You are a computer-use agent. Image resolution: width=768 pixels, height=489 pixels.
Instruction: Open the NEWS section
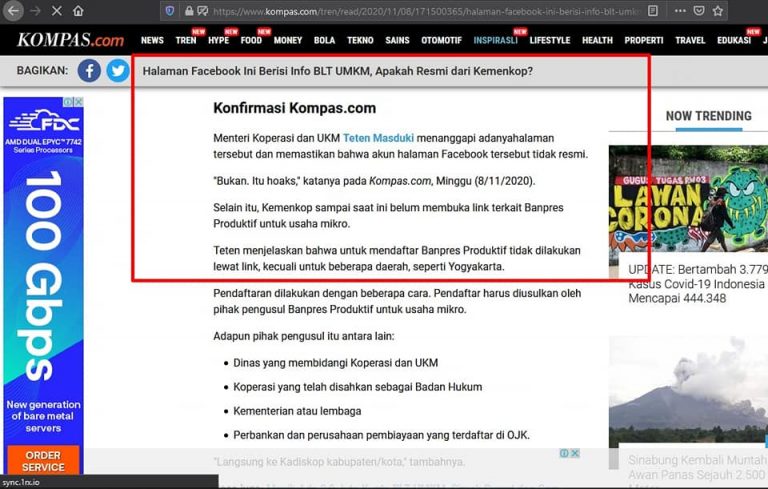point(152,40)
